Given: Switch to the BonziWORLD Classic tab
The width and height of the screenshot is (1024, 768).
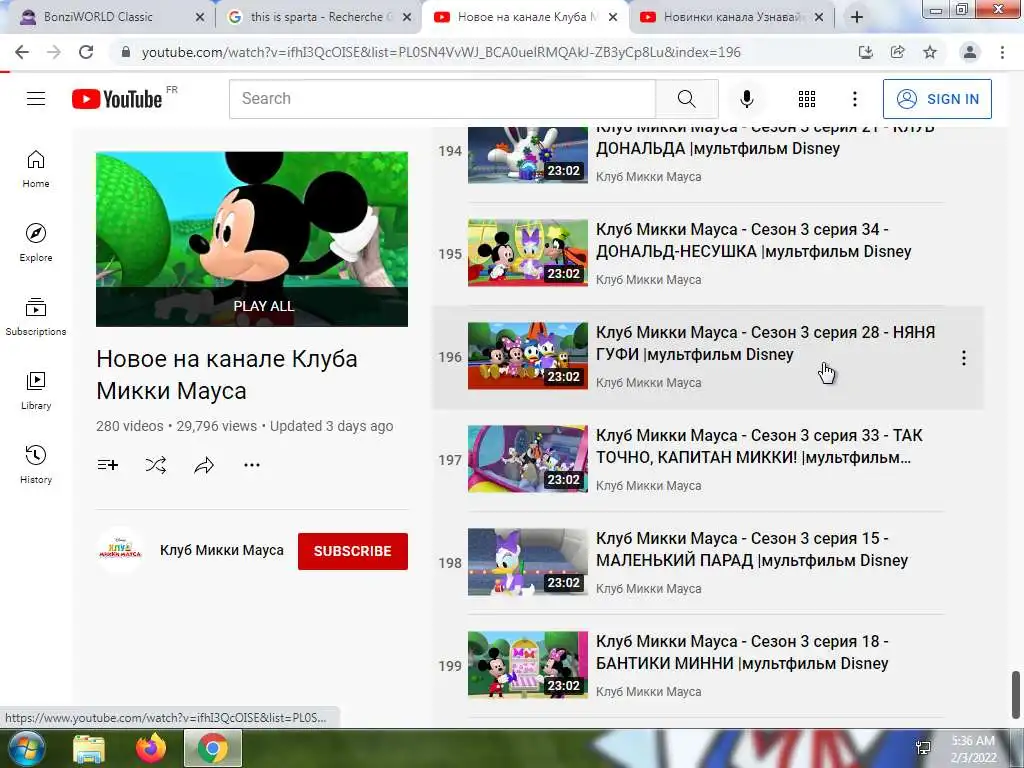Looking at the screenshot, I should pyautogui.click(x=98, y=17).
